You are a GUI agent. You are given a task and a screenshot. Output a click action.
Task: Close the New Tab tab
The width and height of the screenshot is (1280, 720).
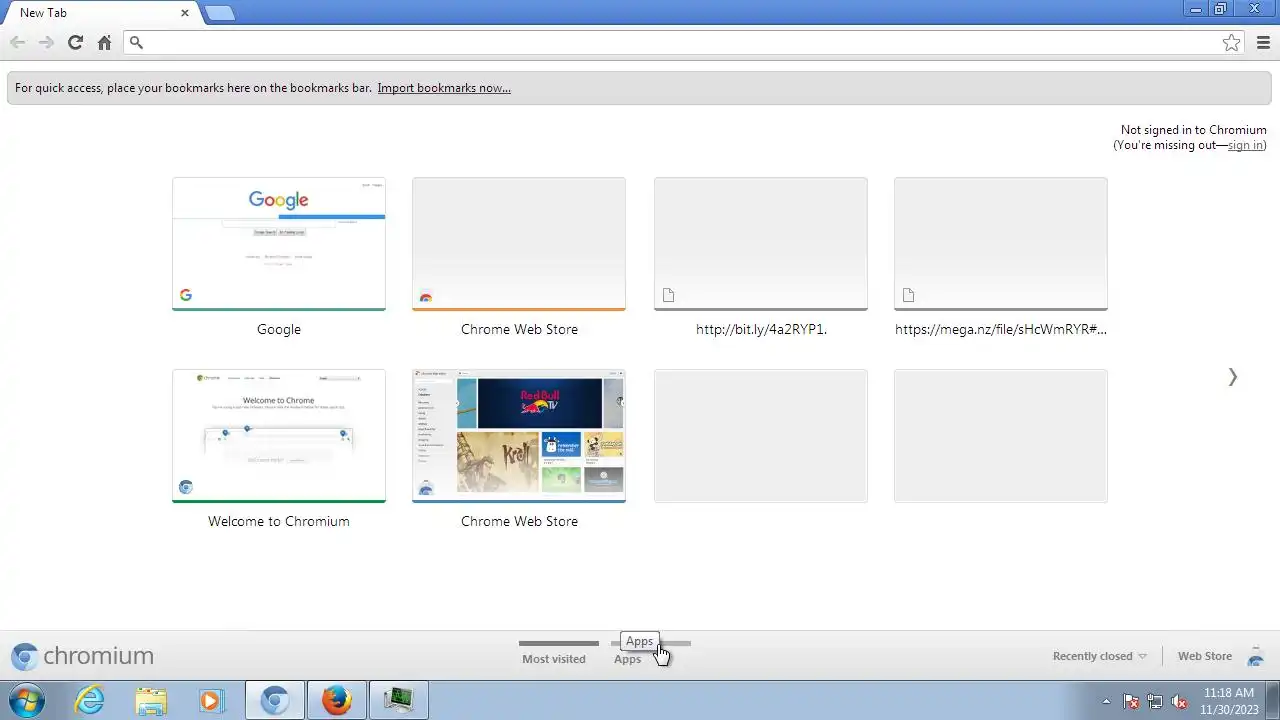click(185, 13)
